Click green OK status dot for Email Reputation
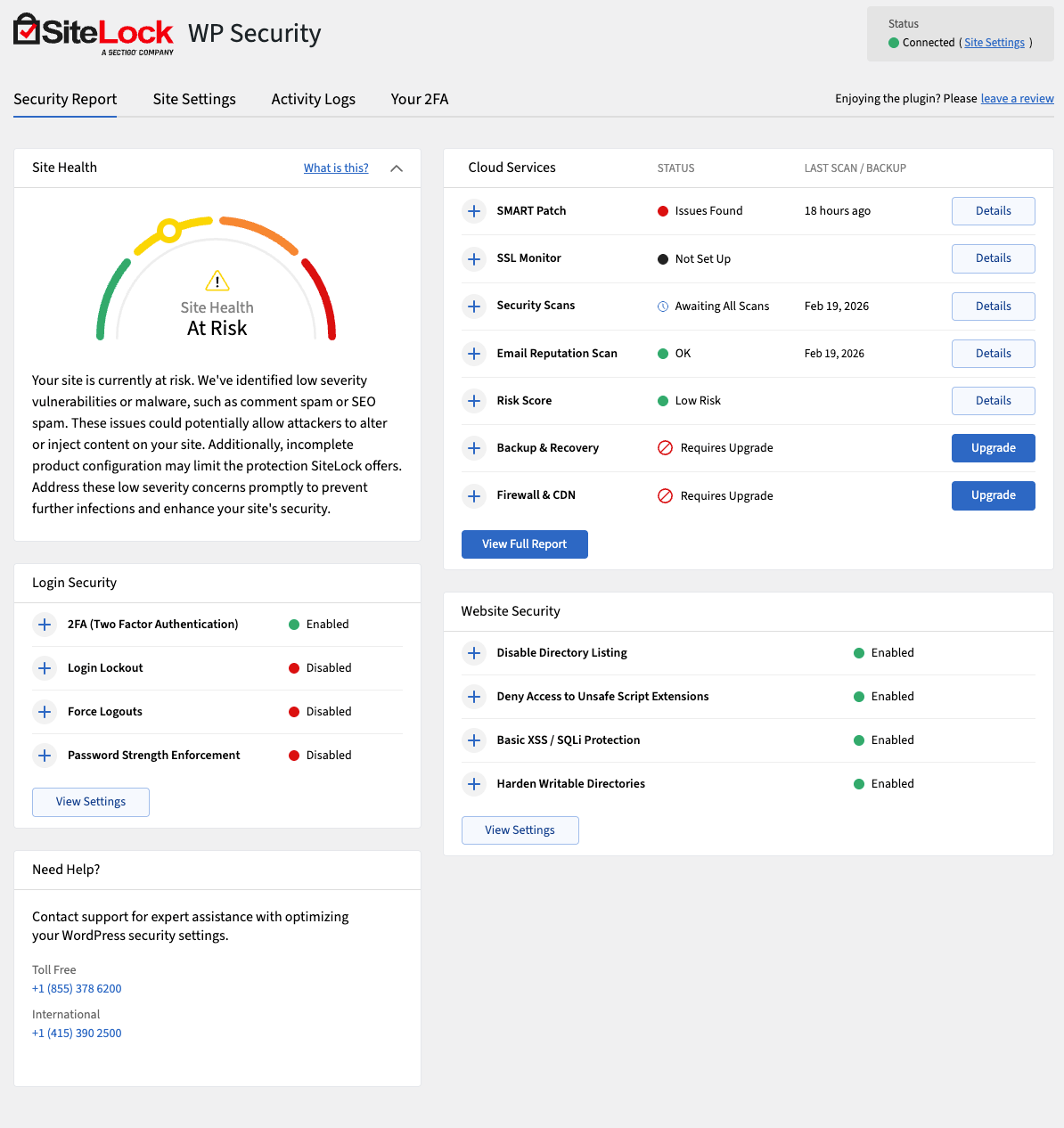 [x=663, y=354]
